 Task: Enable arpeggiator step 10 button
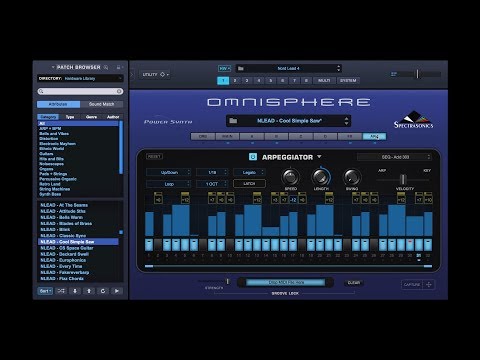pyautogui.click(x=230, y=245)
